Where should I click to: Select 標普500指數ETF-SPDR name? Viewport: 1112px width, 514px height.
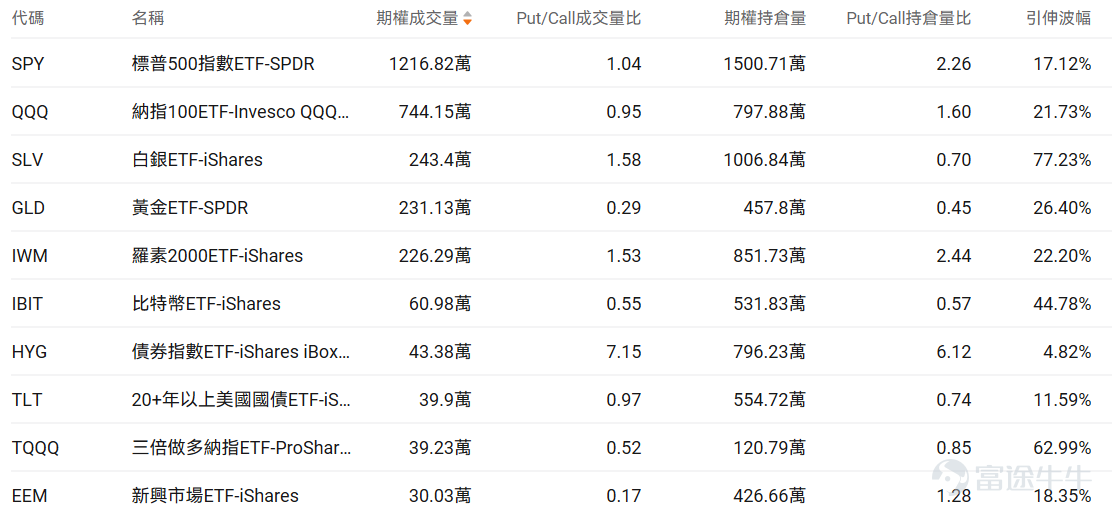pyautogui.click(x=223, y=64)
